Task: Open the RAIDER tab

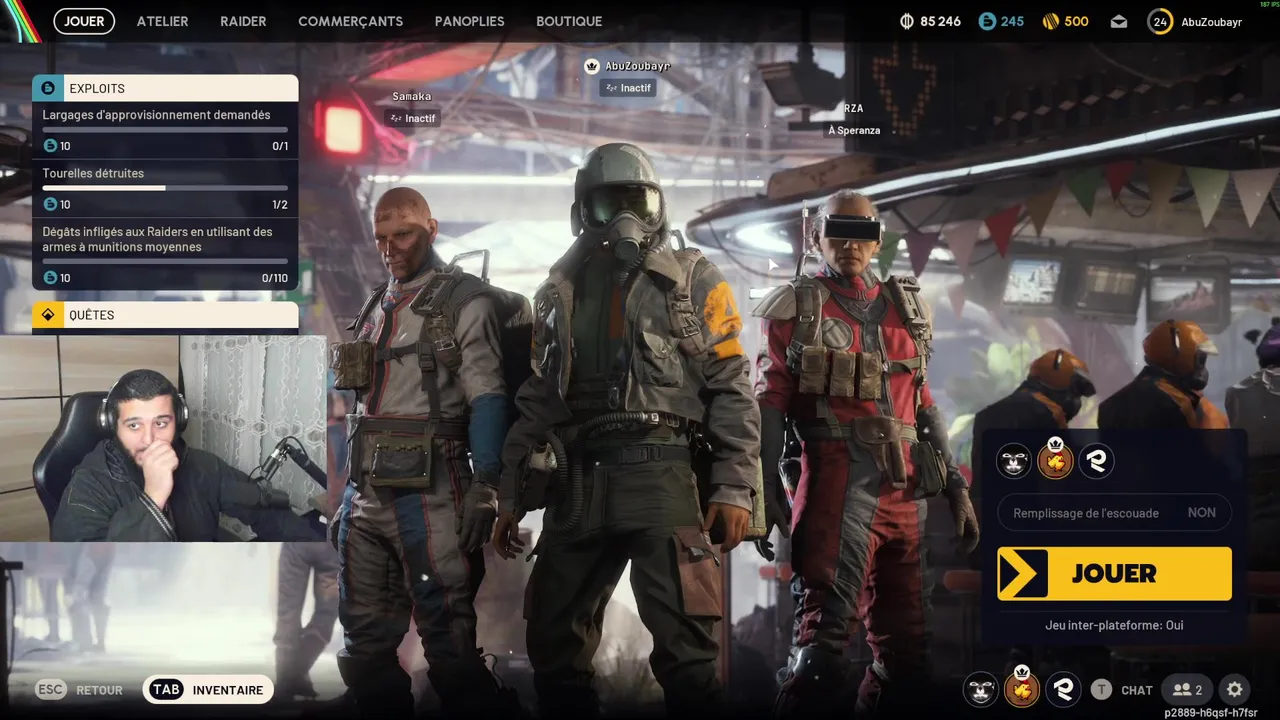Action: point(243,21)
